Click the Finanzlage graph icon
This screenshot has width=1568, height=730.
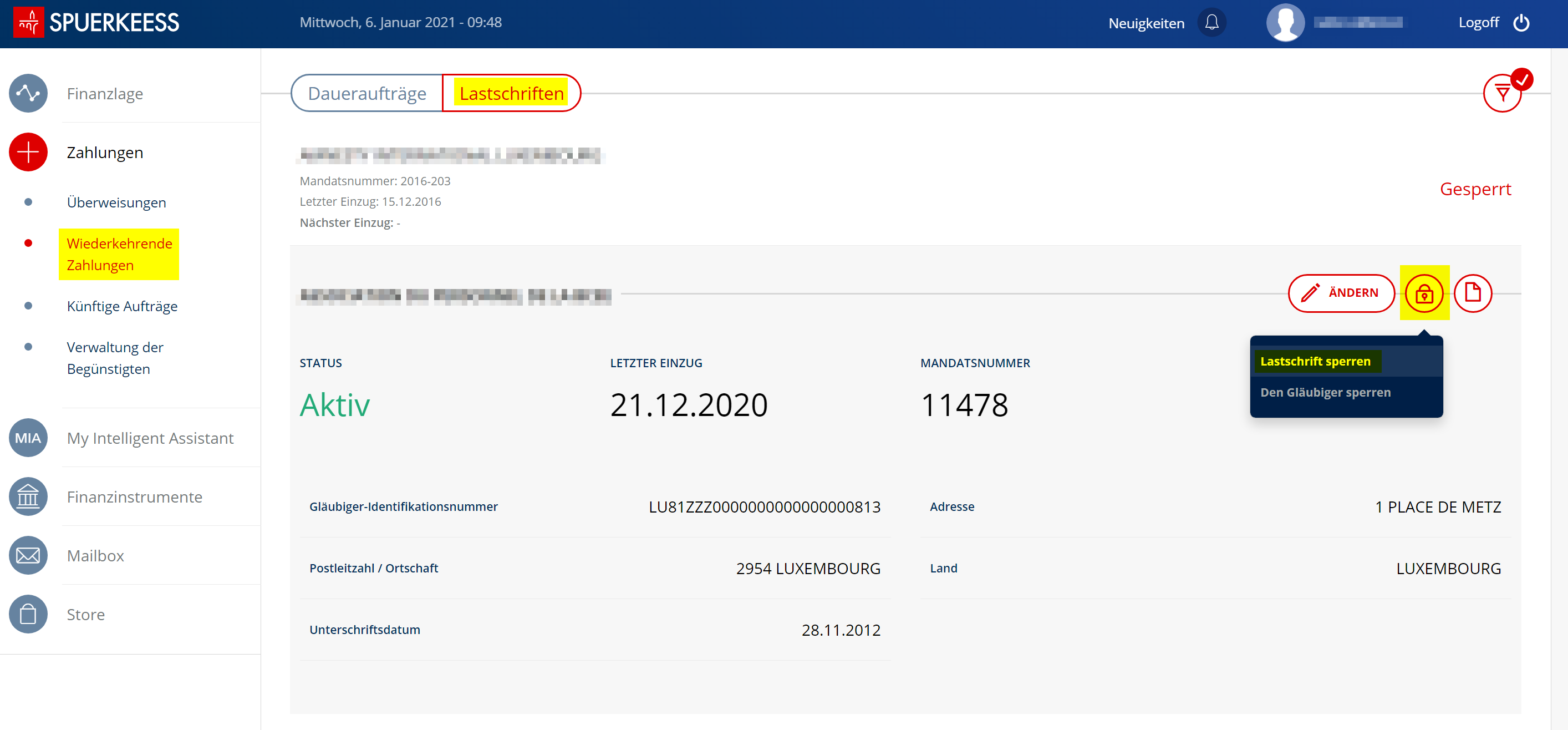pyautogui.click(x=28, y=93)
